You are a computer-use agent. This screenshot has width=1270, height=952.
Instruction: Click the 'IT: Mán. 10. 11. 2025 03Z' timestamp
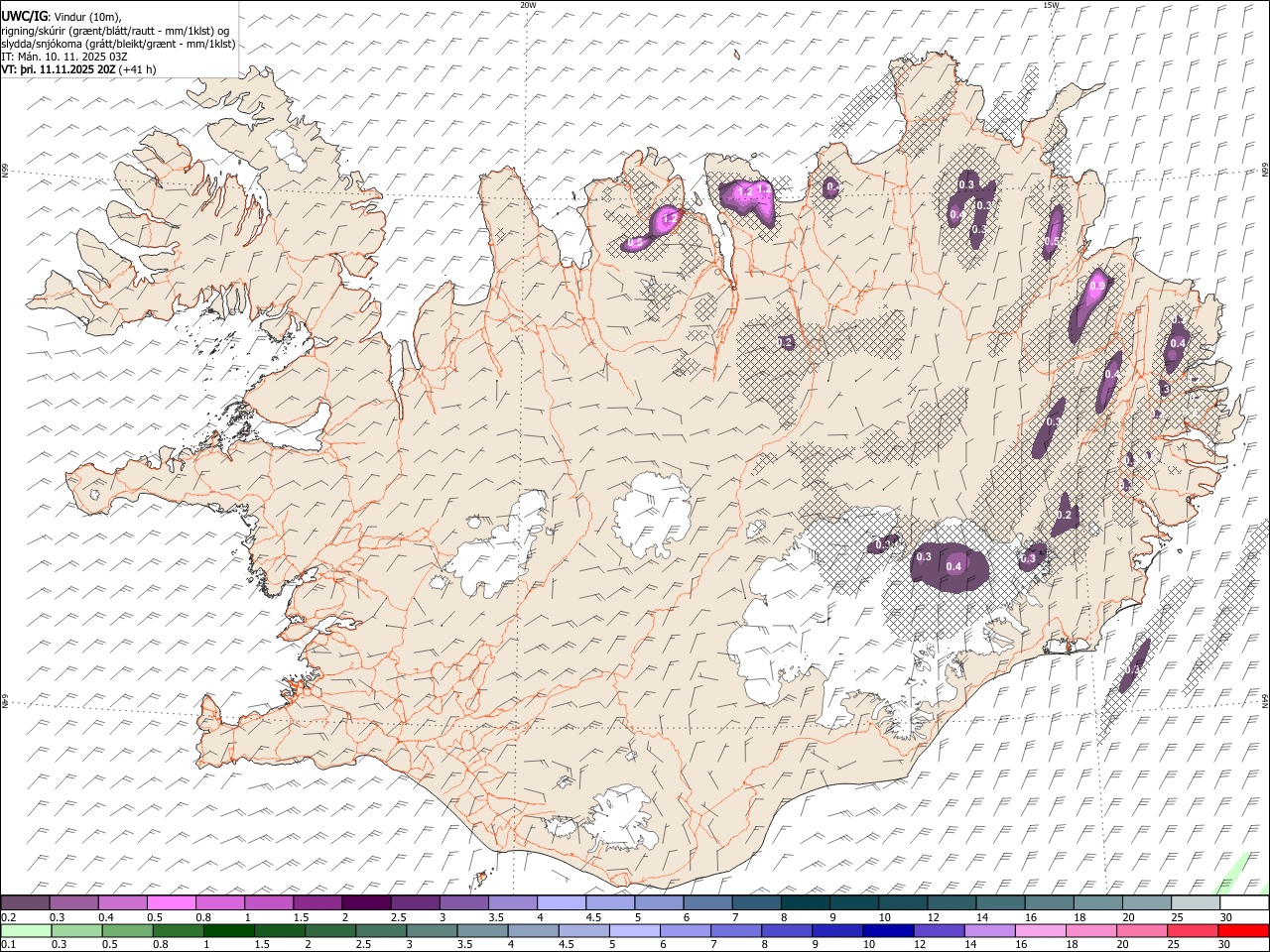(x=63, y=57)
